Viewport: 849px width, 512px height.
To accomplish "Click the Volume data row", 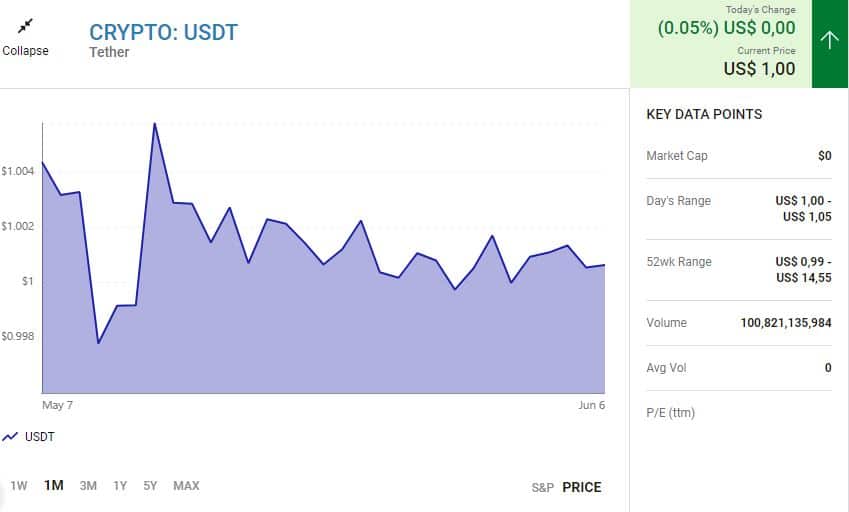I will click(738, 323).
